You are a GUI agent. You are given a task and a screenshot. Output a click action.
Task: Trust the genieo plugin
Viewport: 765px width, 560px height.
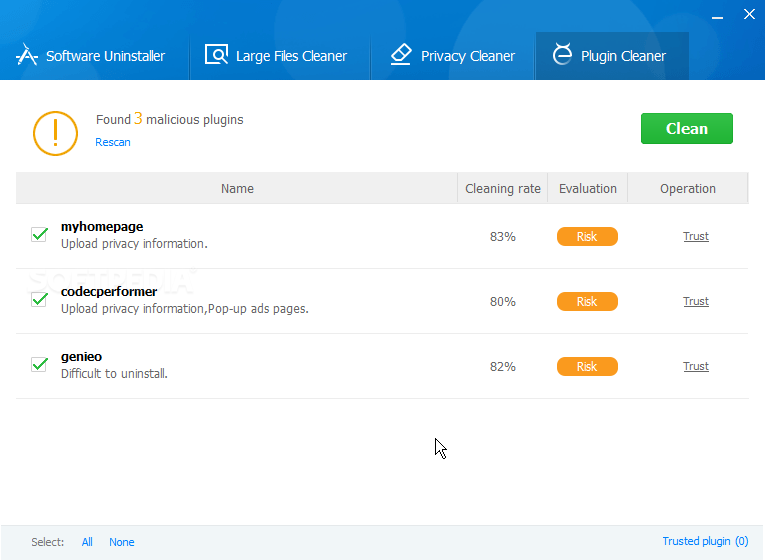(x=696, y=366)
